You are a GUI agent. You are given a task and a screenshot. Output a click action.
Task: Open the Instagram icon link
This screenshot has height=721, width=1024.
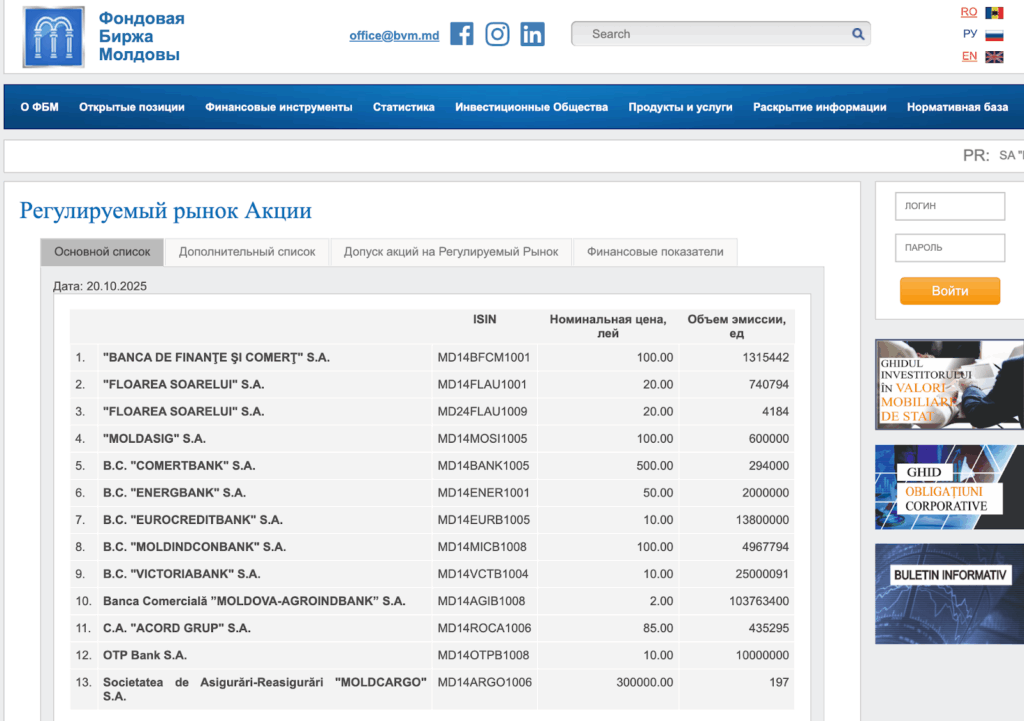point(497,34)
